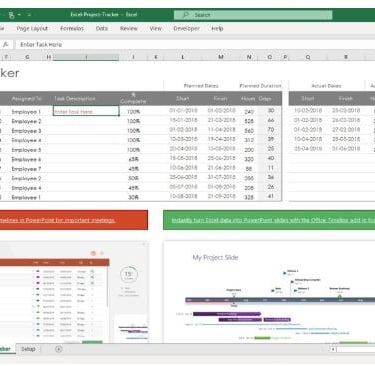375x366 pixels.
Task: Click the '% Complete' table header
Action: (x=133, y=99)
